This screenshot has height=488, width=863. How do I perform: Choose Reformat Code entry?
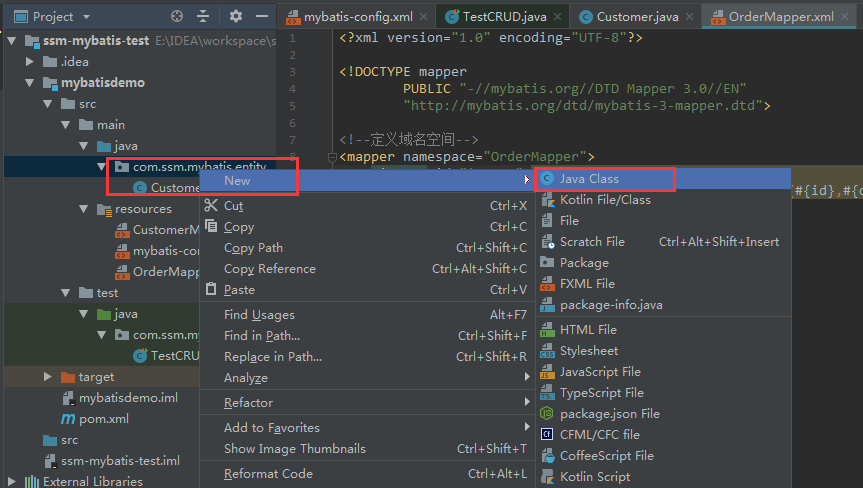tap(367, 474)
